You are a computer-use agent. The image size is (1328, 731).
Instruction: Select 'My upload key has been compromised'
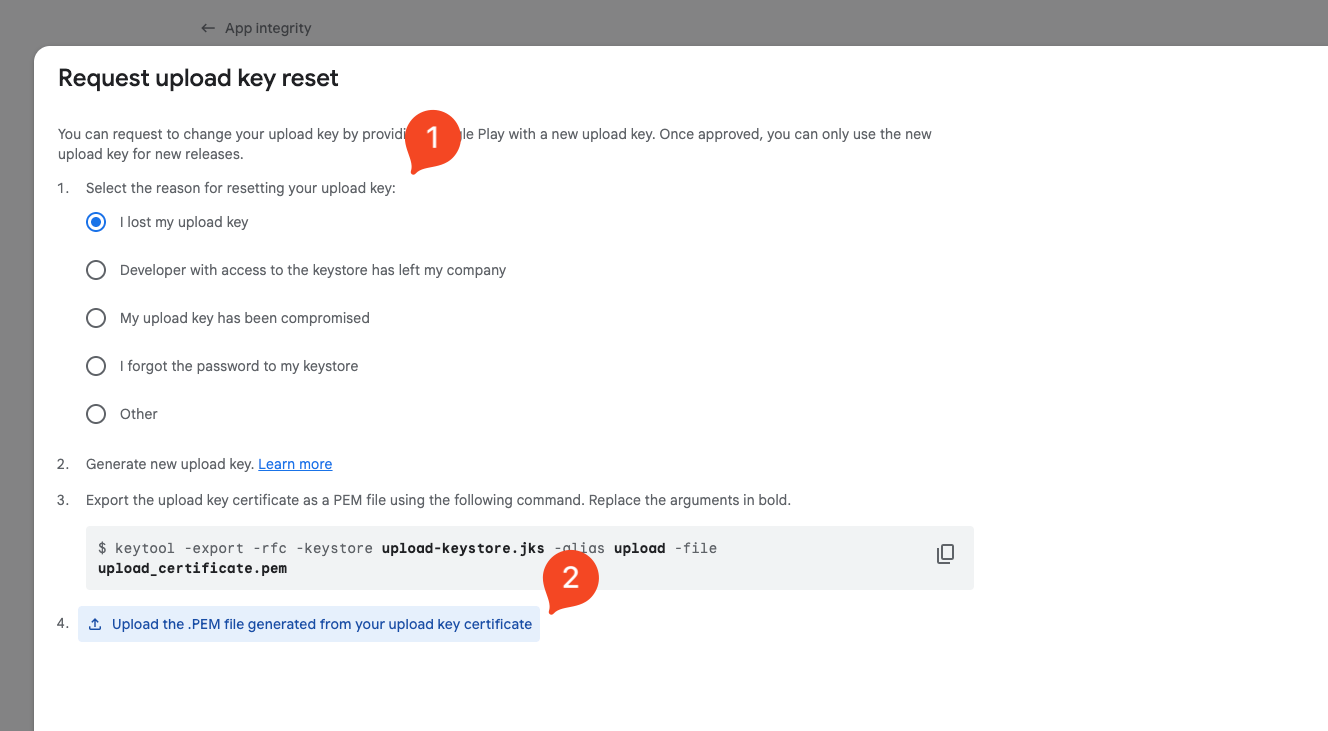pos(96,318)
